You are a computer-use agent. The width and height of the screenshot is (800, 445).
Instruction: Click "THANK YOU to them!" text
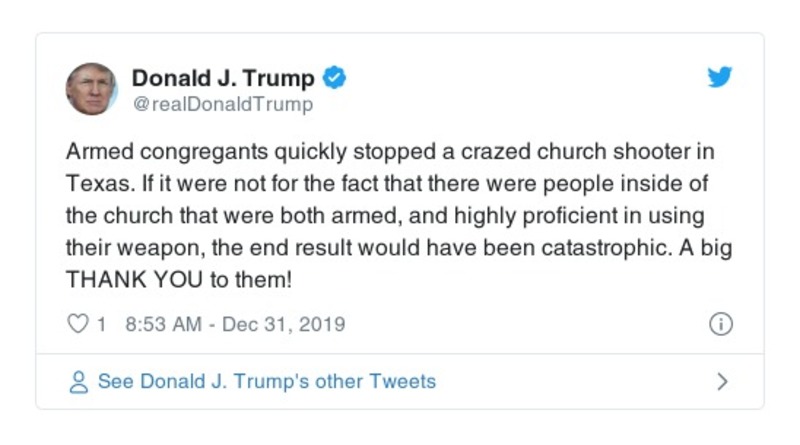point(179,279)
